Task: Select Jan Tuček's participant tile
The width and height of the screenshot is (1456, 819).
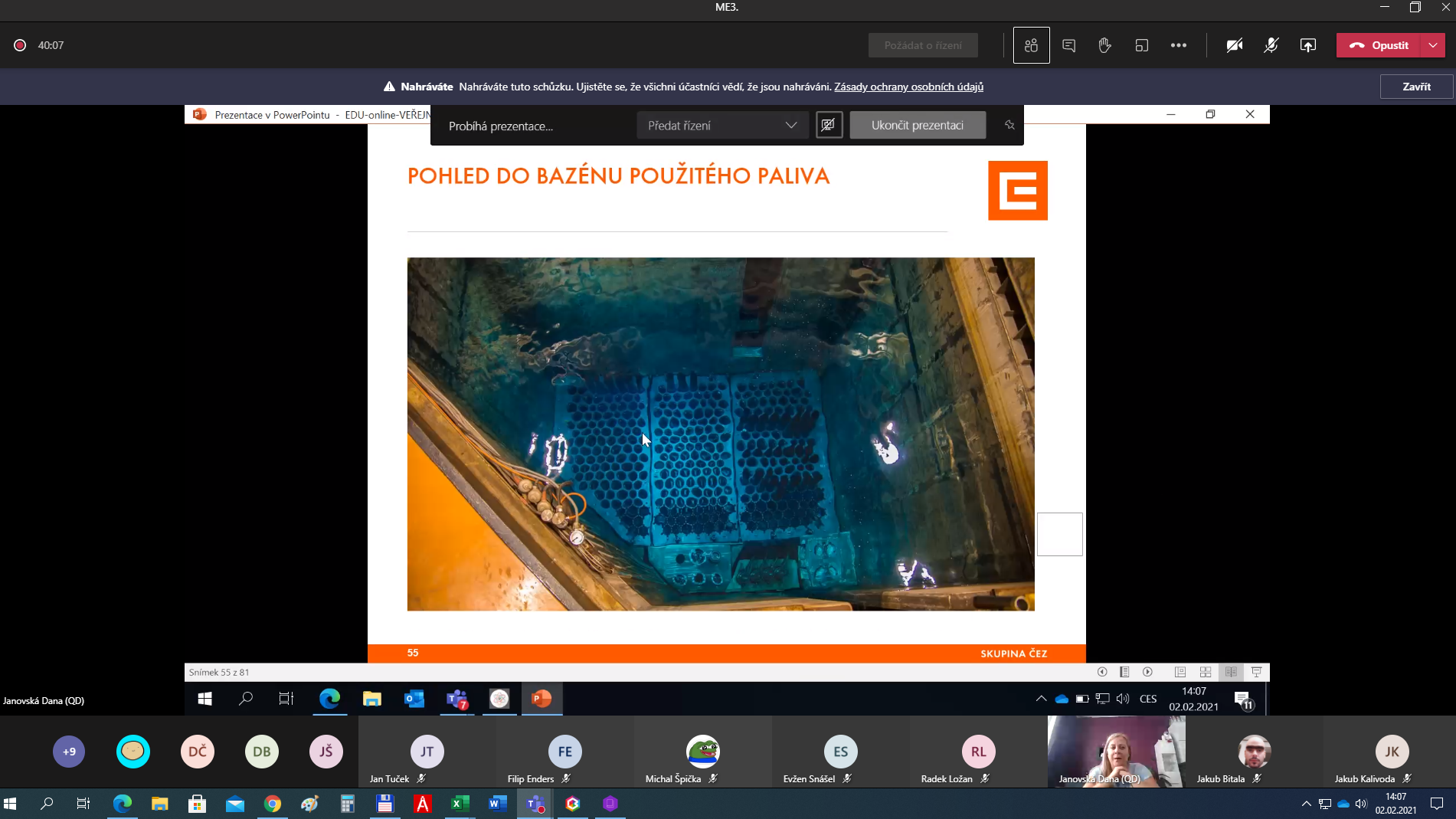Action: (427, 752)
